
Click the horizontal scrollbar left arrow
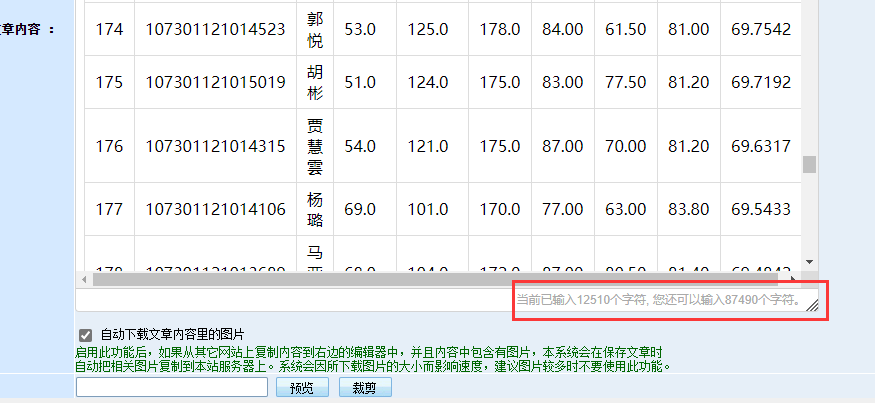[83, 279]
